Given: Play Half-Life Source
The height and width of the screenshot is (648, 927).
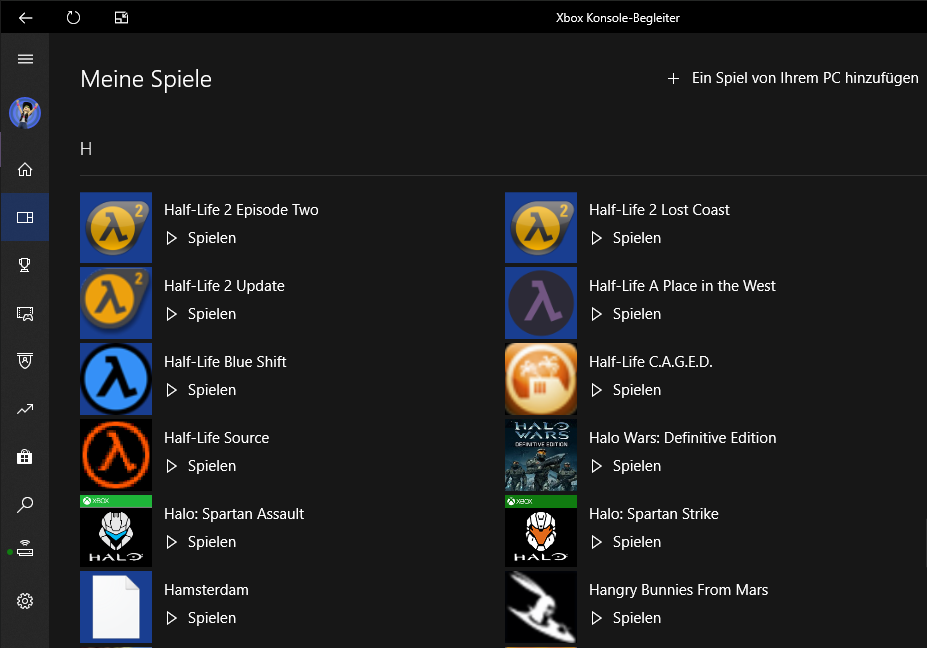Looking at the screenshot, I should pyautogui.click(x=201, y=466).
